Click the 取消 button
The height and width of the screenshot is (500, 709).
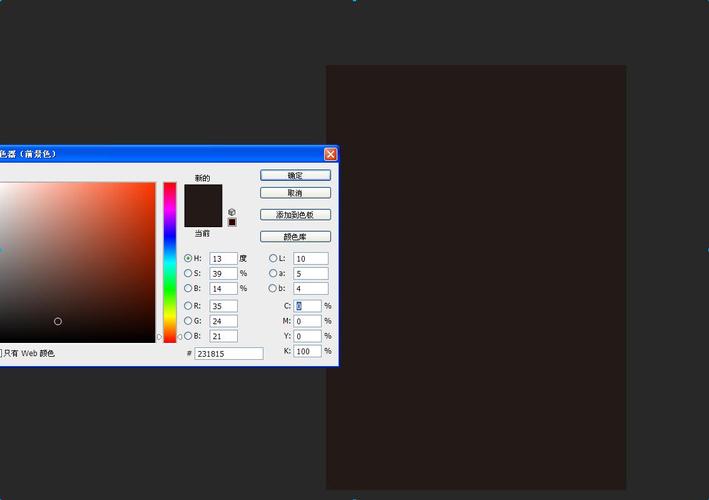coord(295,192)
